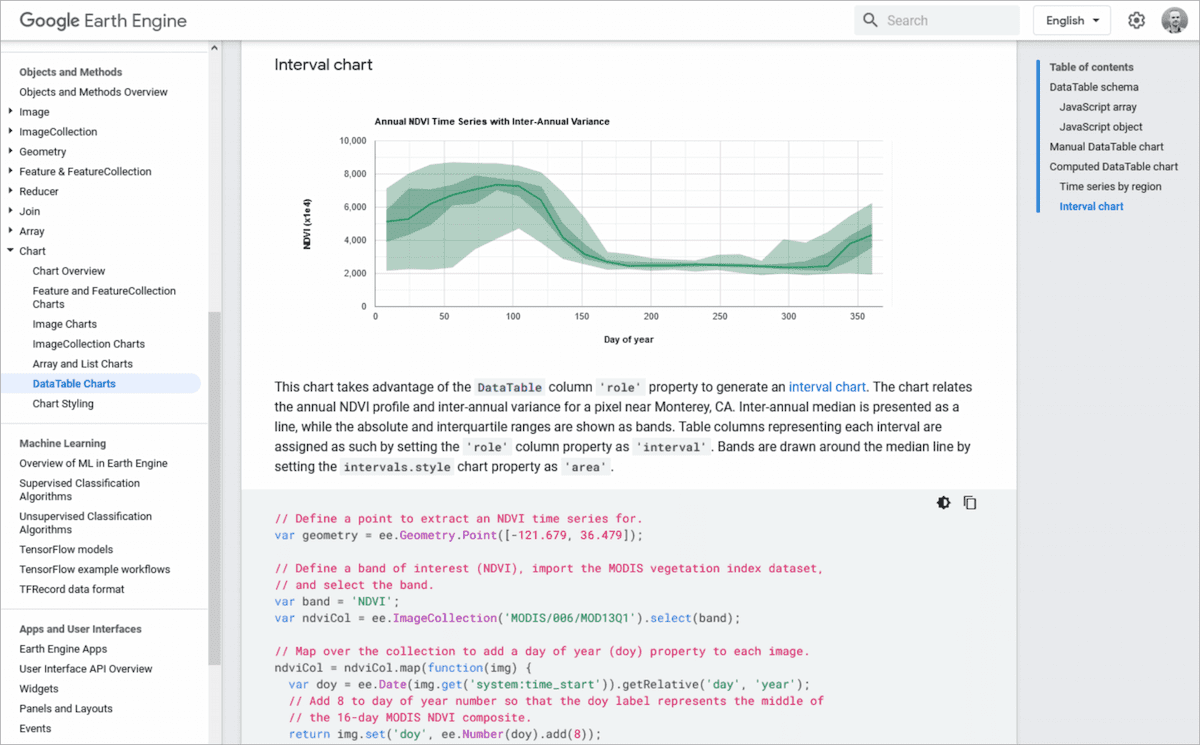Expand Feature & FeatureCollection section arrow
Image resolution: width=1200 pixels, height=745 pixels.
click(x=10, y=172)
